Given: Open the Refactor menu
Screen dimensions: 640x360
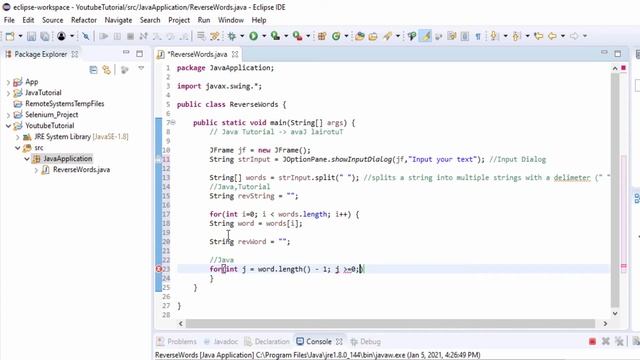Looking at the screenshot, I should (x=84, y=20).
